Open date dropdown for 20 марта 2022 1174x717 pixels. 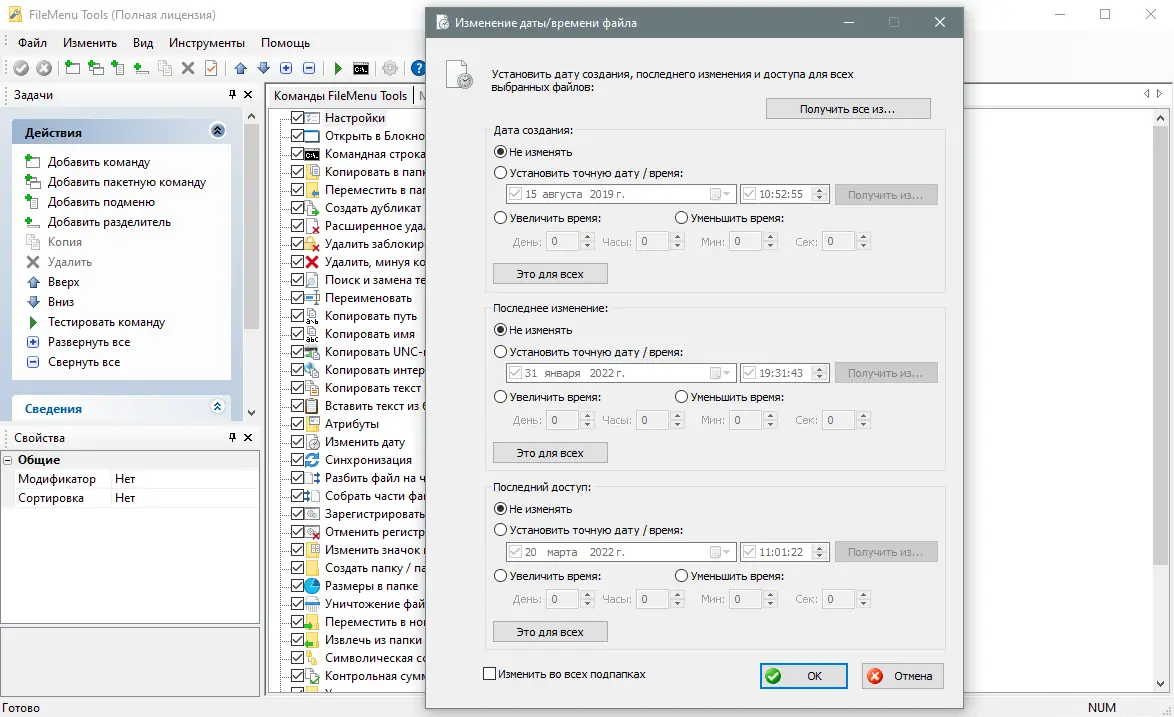click(x=720, y=552)
